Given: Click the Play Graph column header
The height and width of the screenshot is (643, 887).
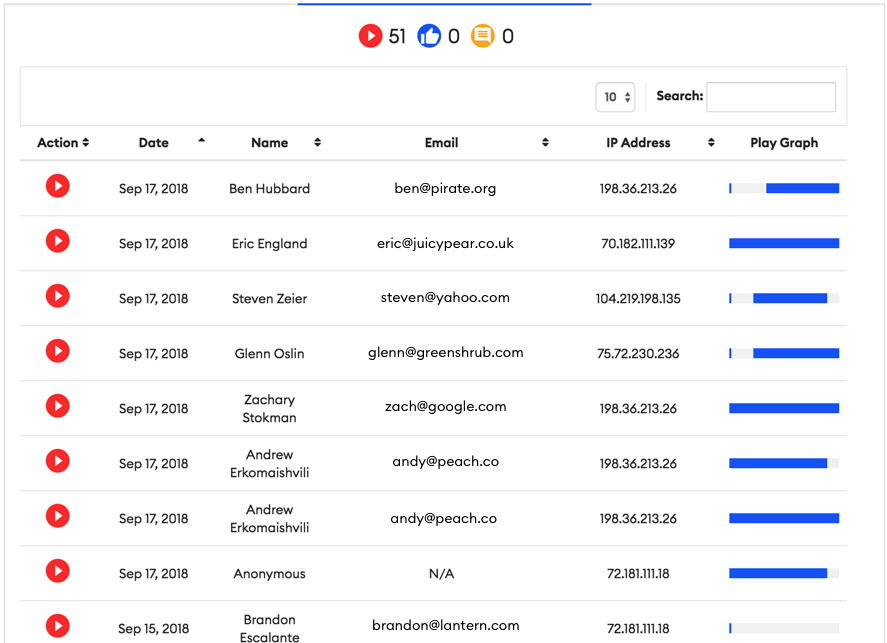Looking at the screenshot, I should click(784, 143).
